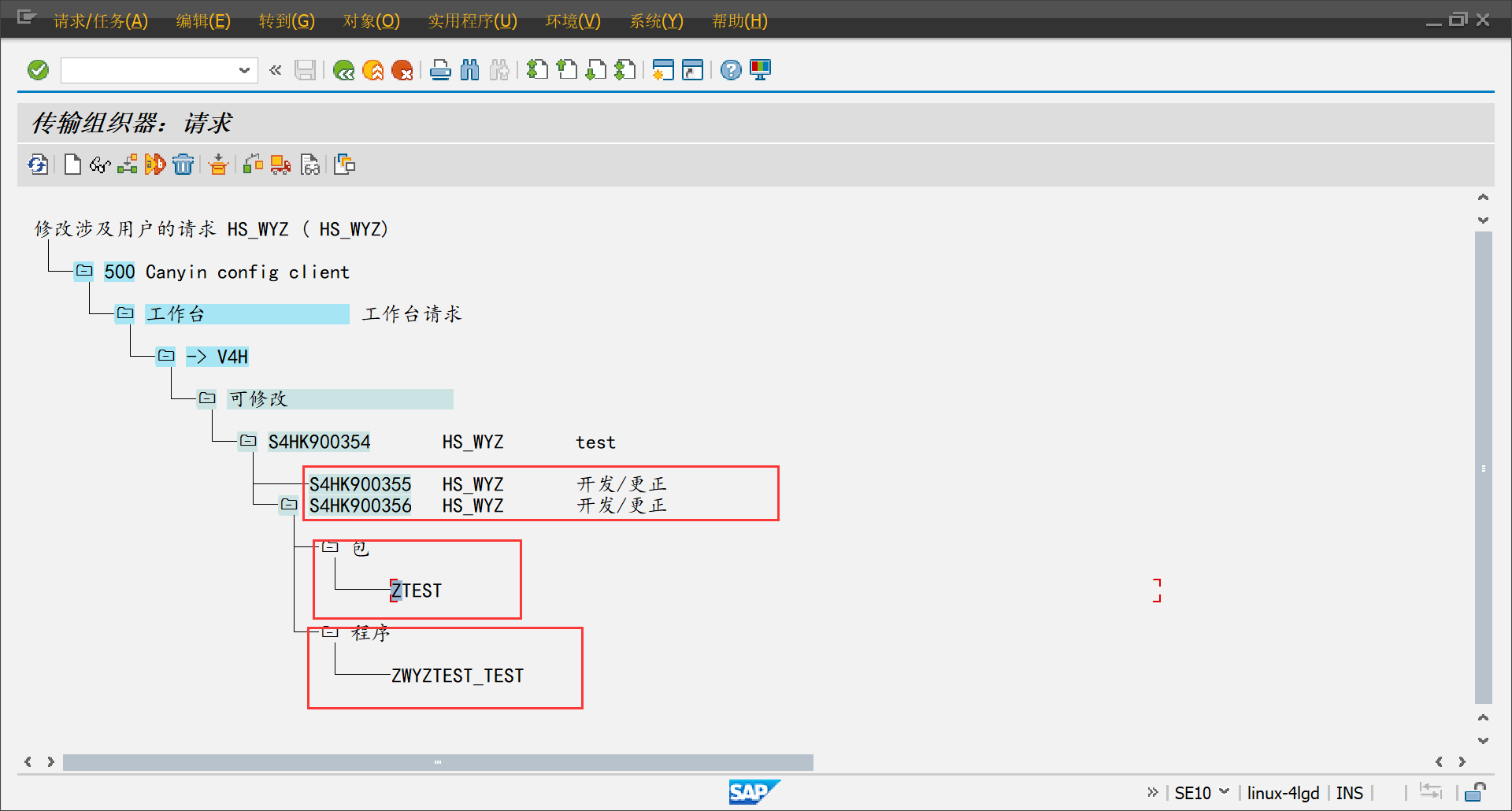The width and height of the screenshot is (1512, 811).
Task: Open the 帮助(H) menu
Action: 740,21
